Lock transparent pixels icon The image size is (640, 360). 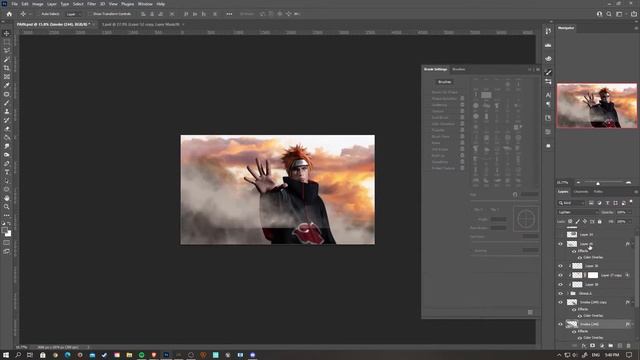tap(570, 222)
